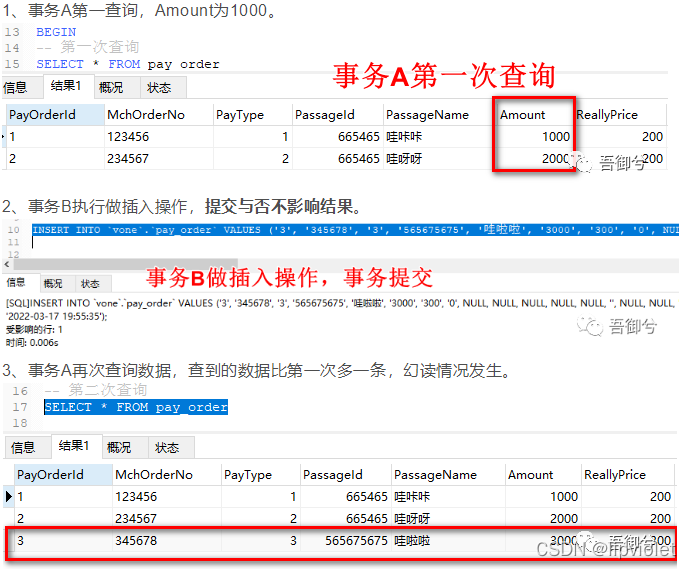Click the horizontal scrollbar thumb below INSERT editor
The image size is (692, 569).
click(x=126, y=264)
